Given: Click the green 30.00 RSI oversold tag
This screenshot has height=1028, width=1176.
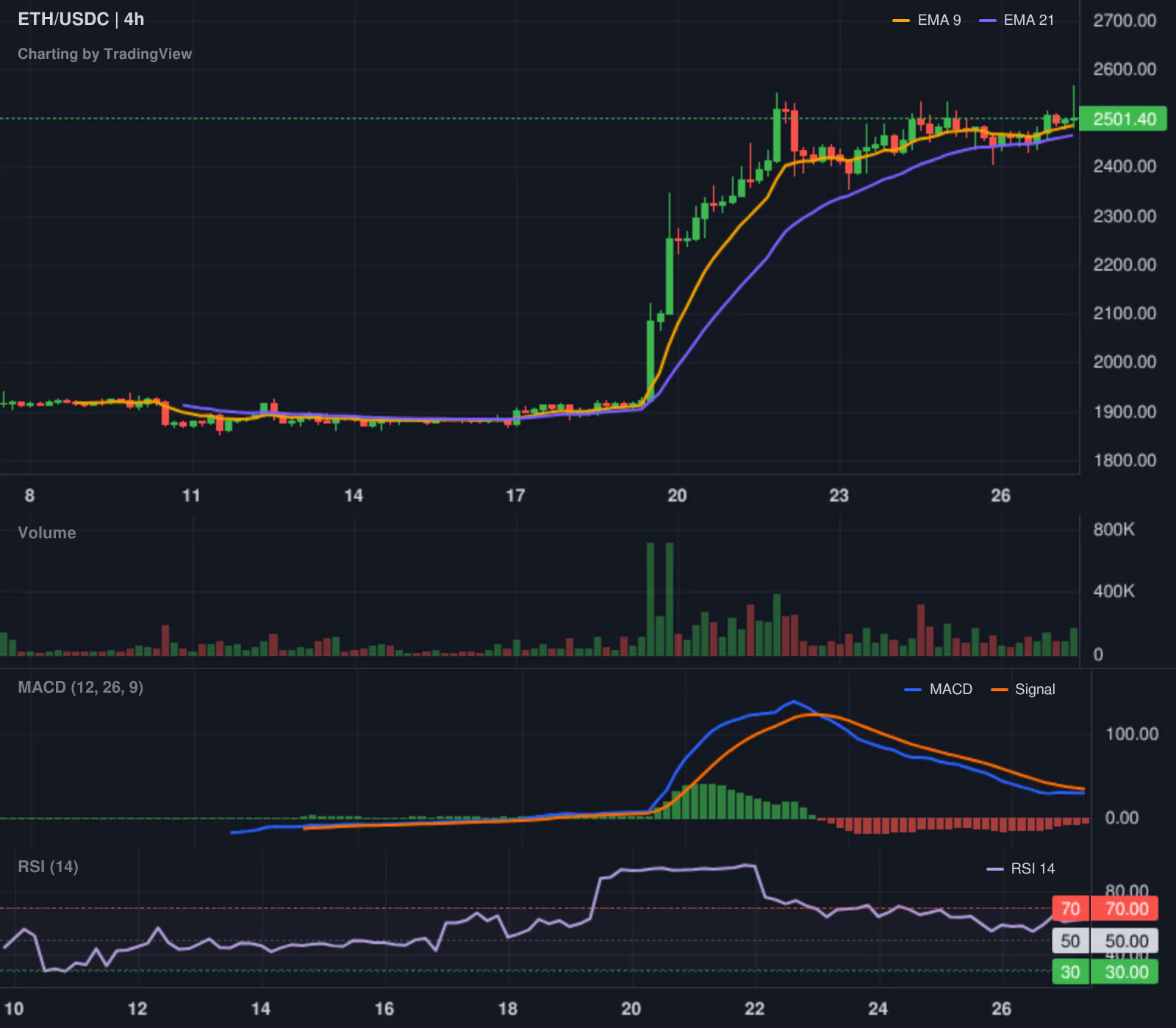Looking at the screenshot, I should click(1124, 972).
